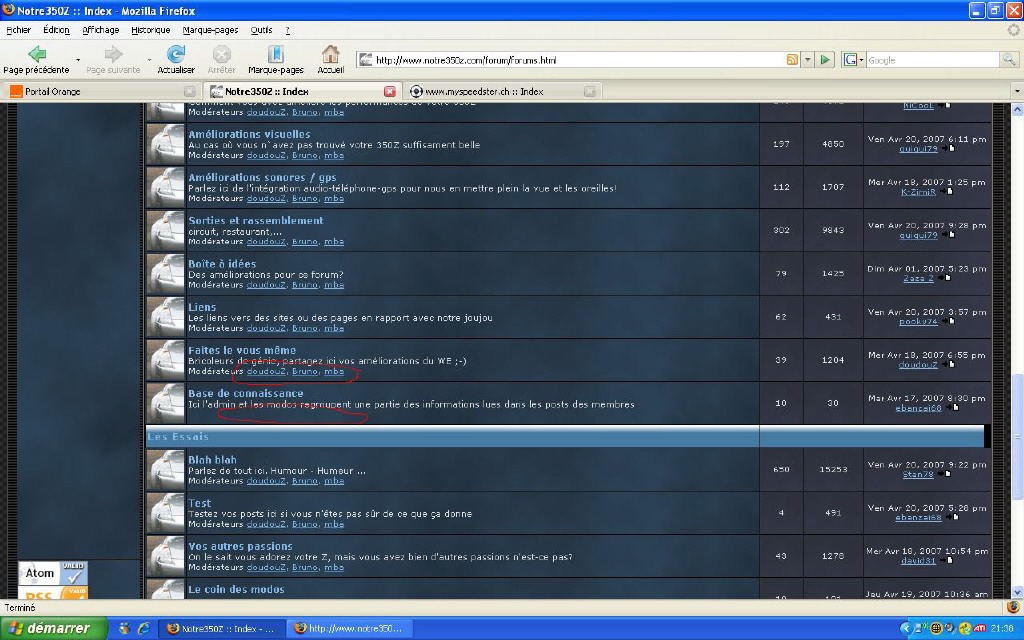Screen dimensions: 1024x640
Task: Reload the page with Actualiser
Action: point(176,55)
